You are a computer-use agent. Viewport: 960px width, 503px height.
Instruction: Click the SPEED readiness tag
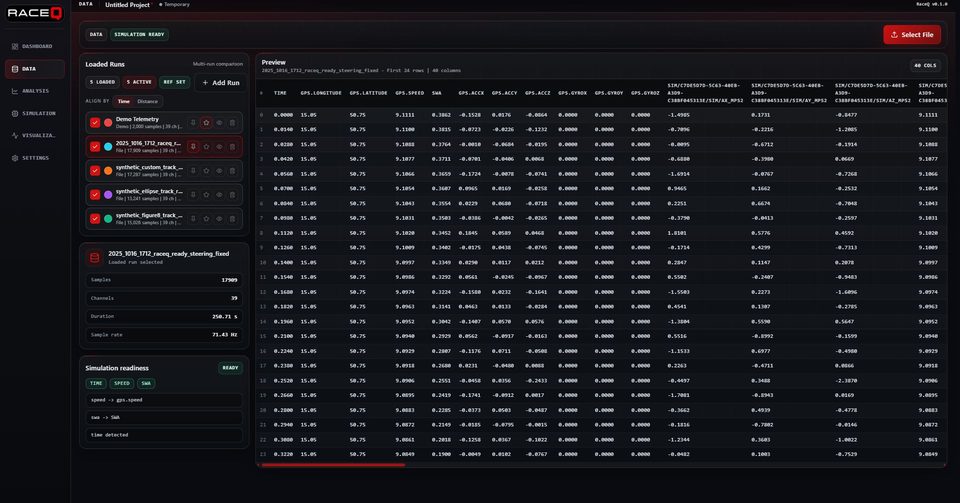tap(122, 384)
